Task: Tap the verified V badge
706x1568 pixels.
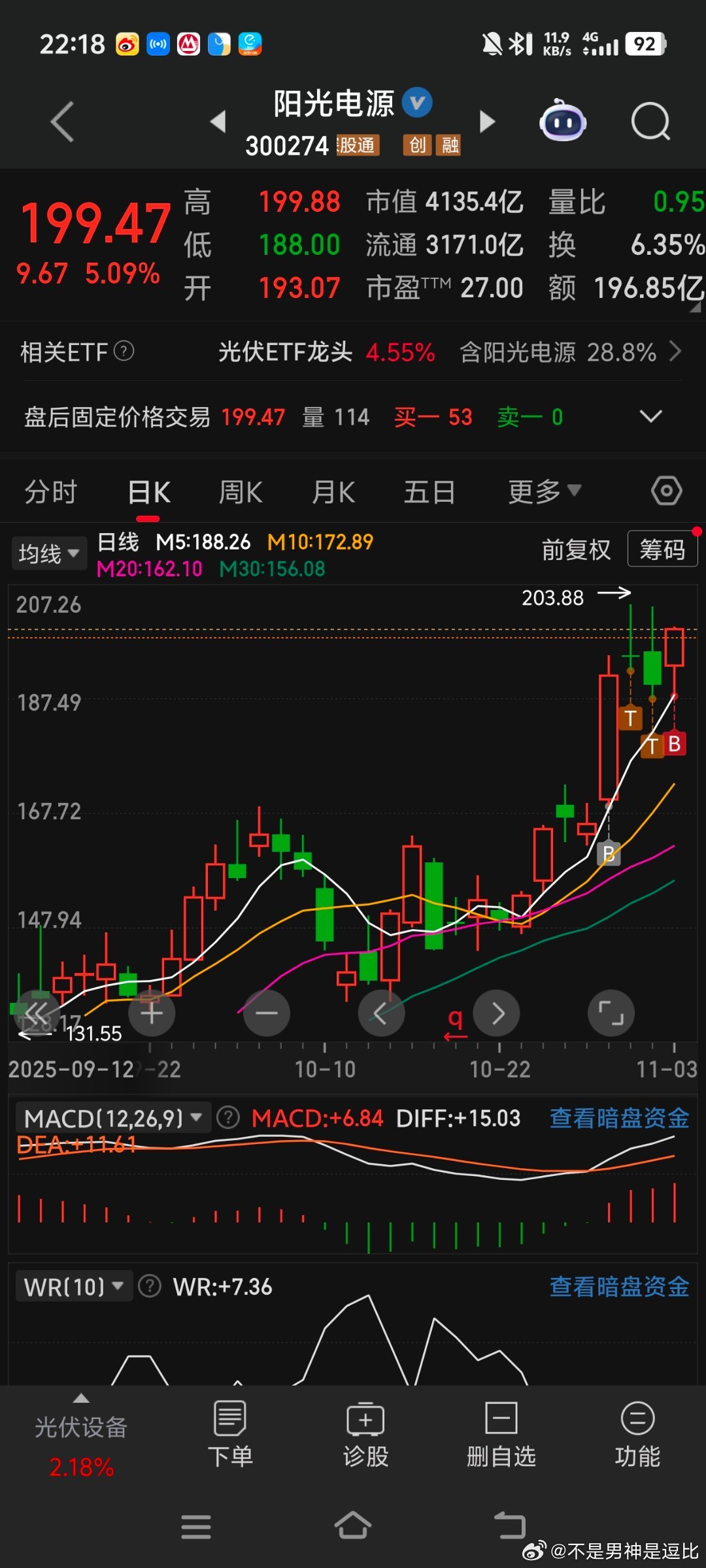Action: tap(416, 103)
